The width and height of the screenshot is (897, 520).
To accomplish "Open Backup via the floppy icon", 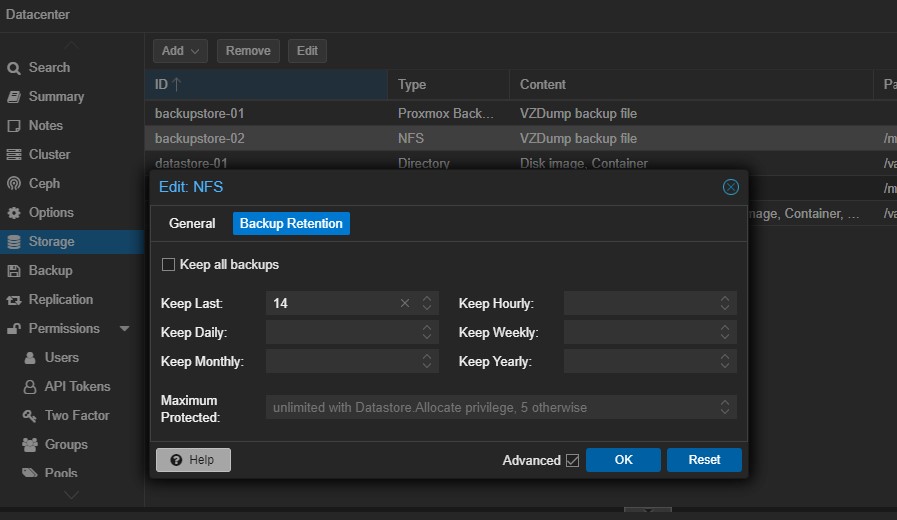I will 14,271.
